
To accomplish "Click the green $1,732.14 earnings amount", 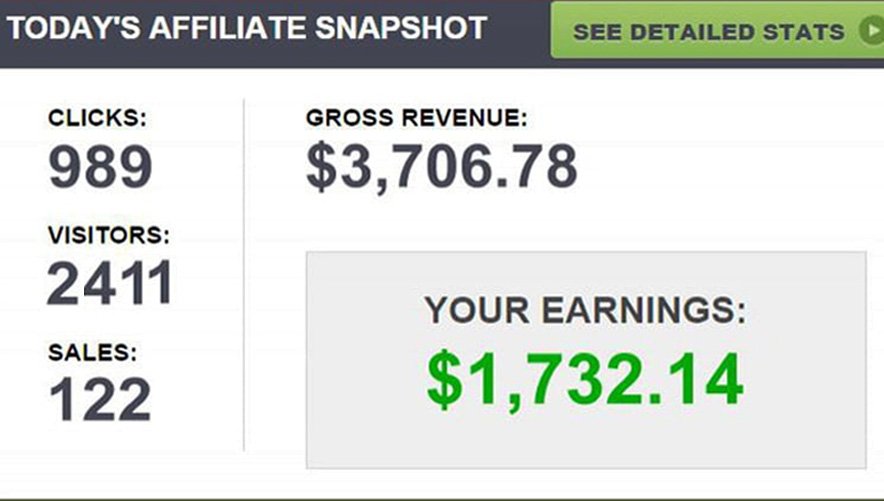I will tap(585, 379).
